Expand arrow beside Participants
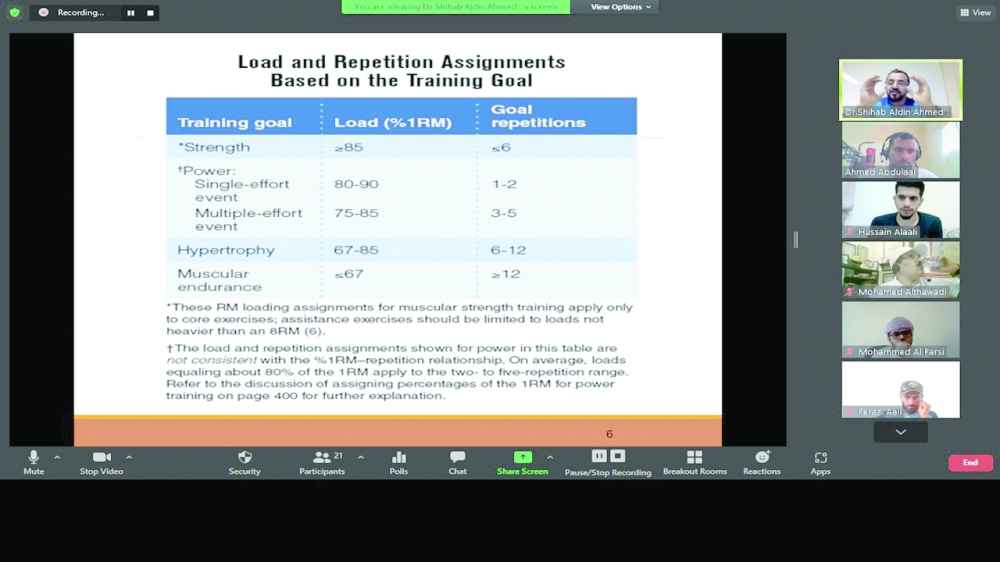Screen dimensions: 1000x562 click(x=361, y=457)
